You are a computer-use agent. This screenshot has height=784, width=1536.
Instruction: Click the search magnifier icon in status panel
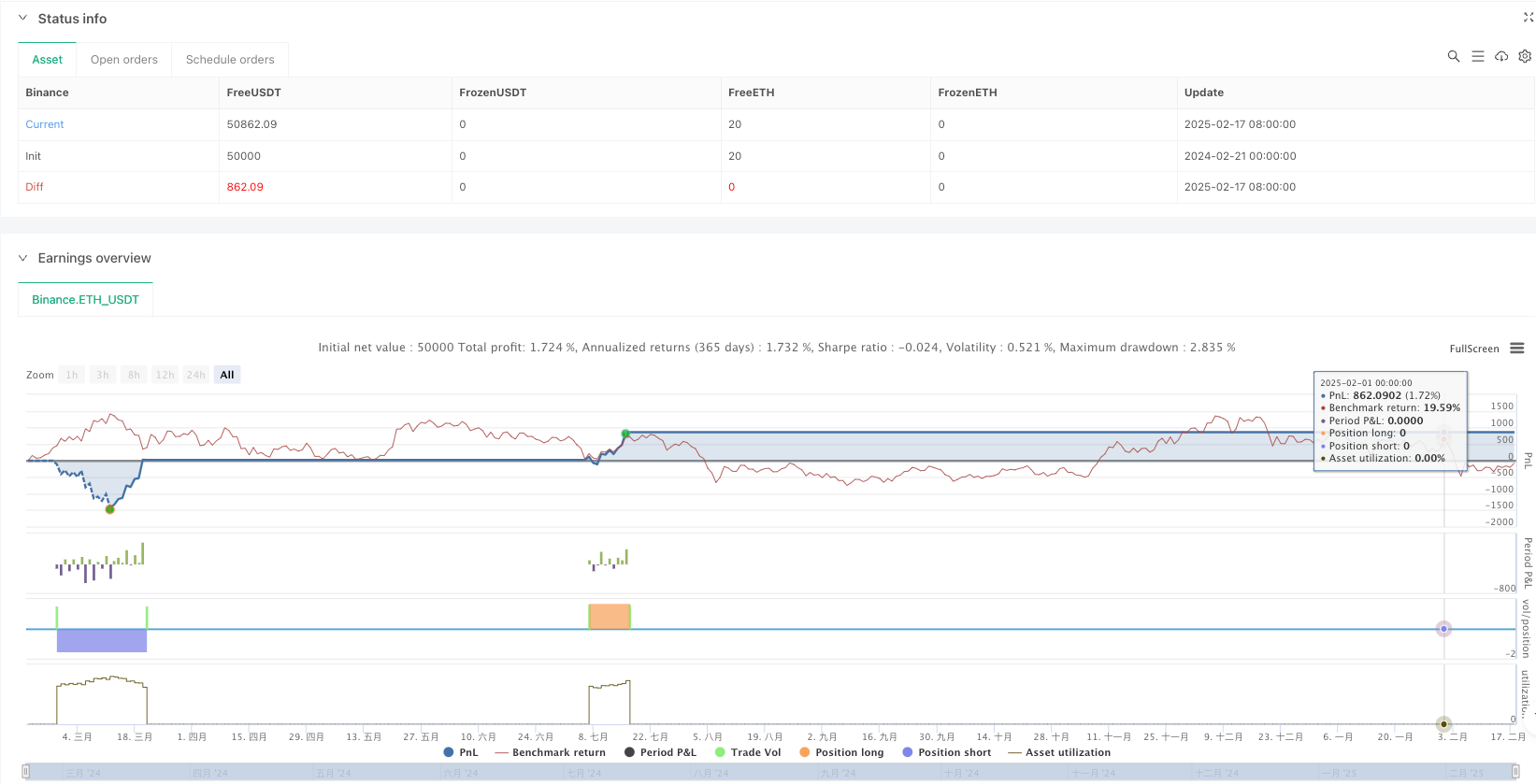(1453, 56)
